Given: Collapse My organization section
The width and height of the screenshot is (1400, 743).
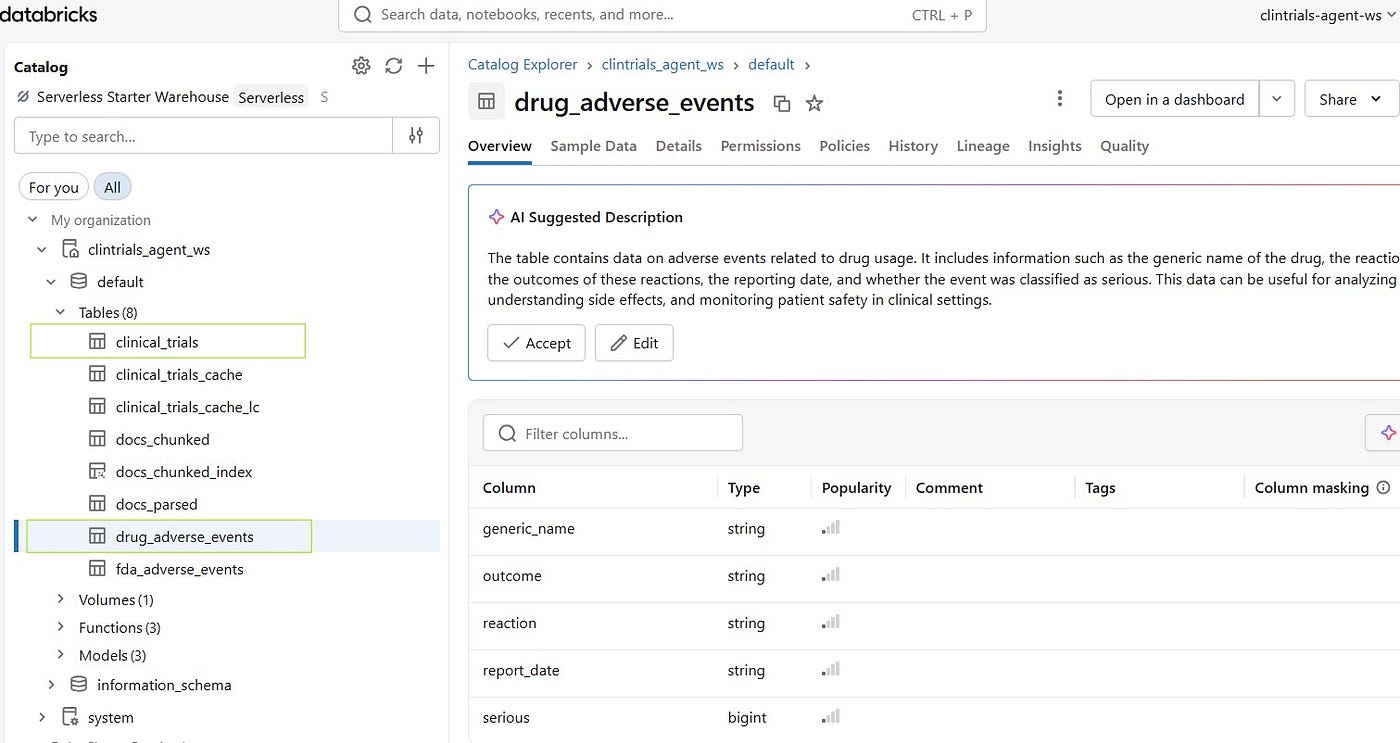Looking at the screenshot, I should click(32, 220).
